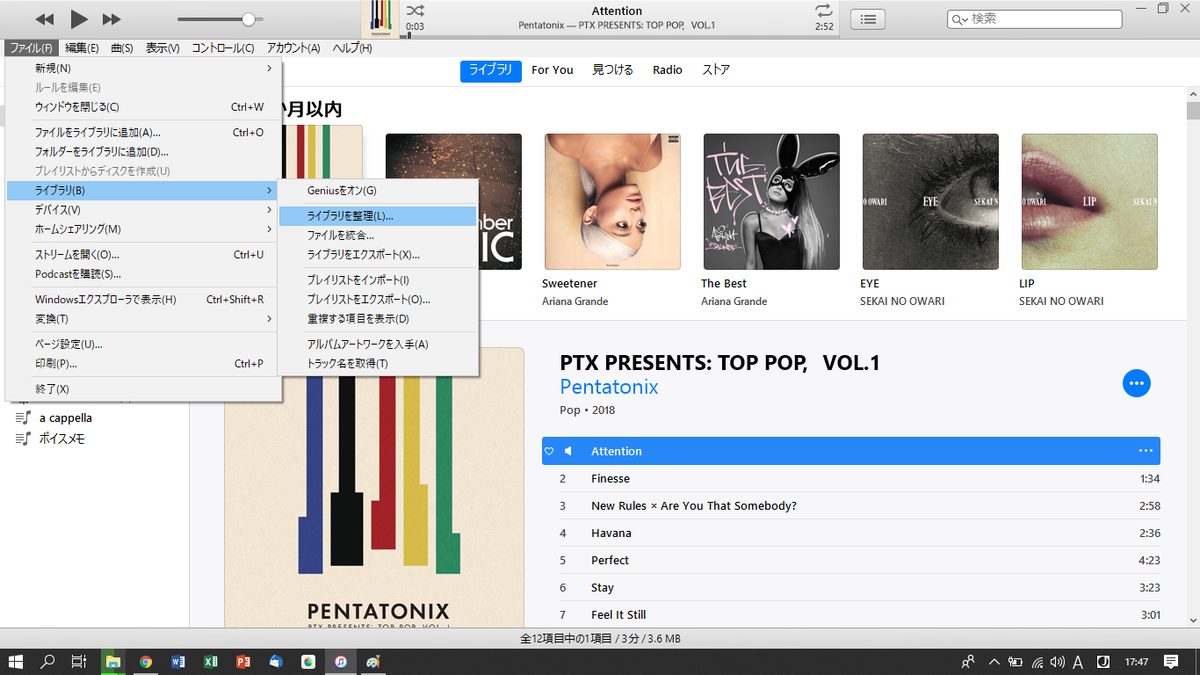
Task: Select プレイリストをエクスポート(O)...
Action: [379, 299]
